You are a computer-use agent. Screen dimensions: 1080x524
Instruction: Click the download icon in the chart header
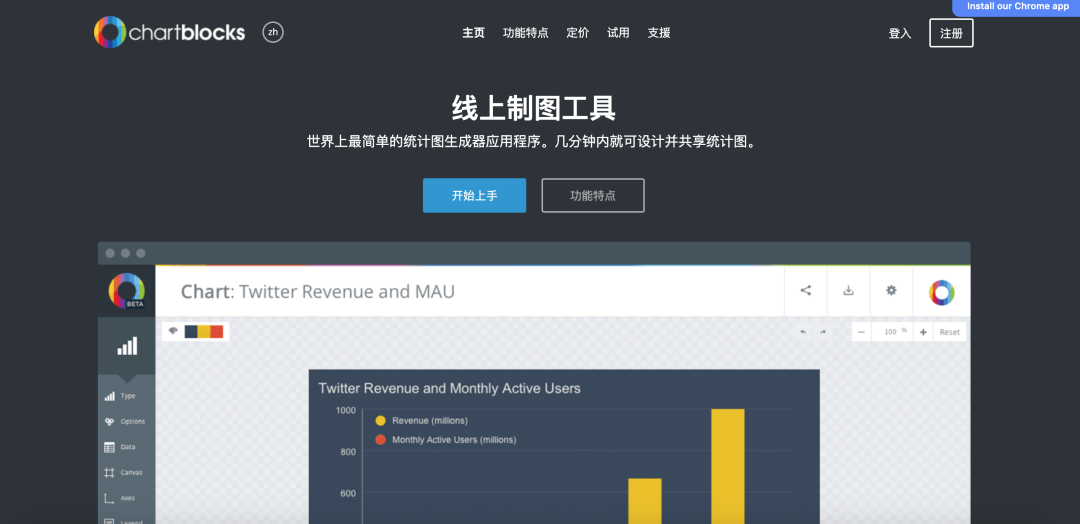click(849, 291)
